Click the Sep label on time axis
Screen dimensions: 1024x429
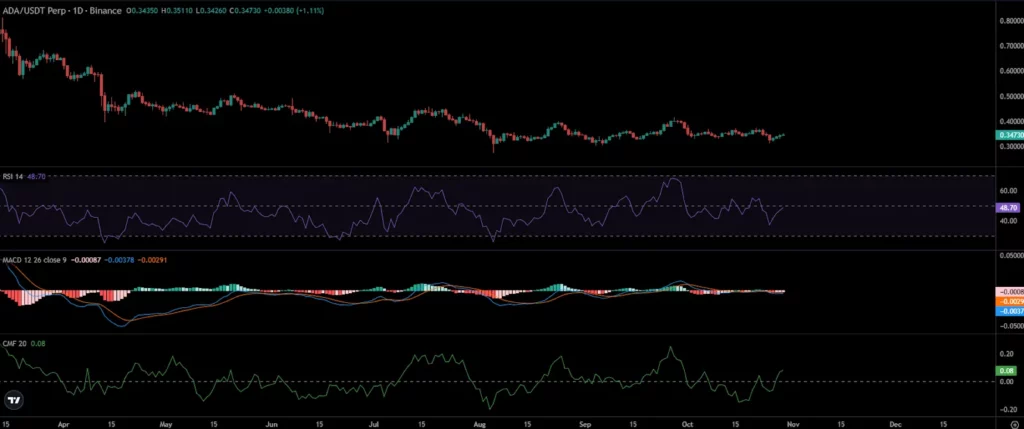pos(587,423)
